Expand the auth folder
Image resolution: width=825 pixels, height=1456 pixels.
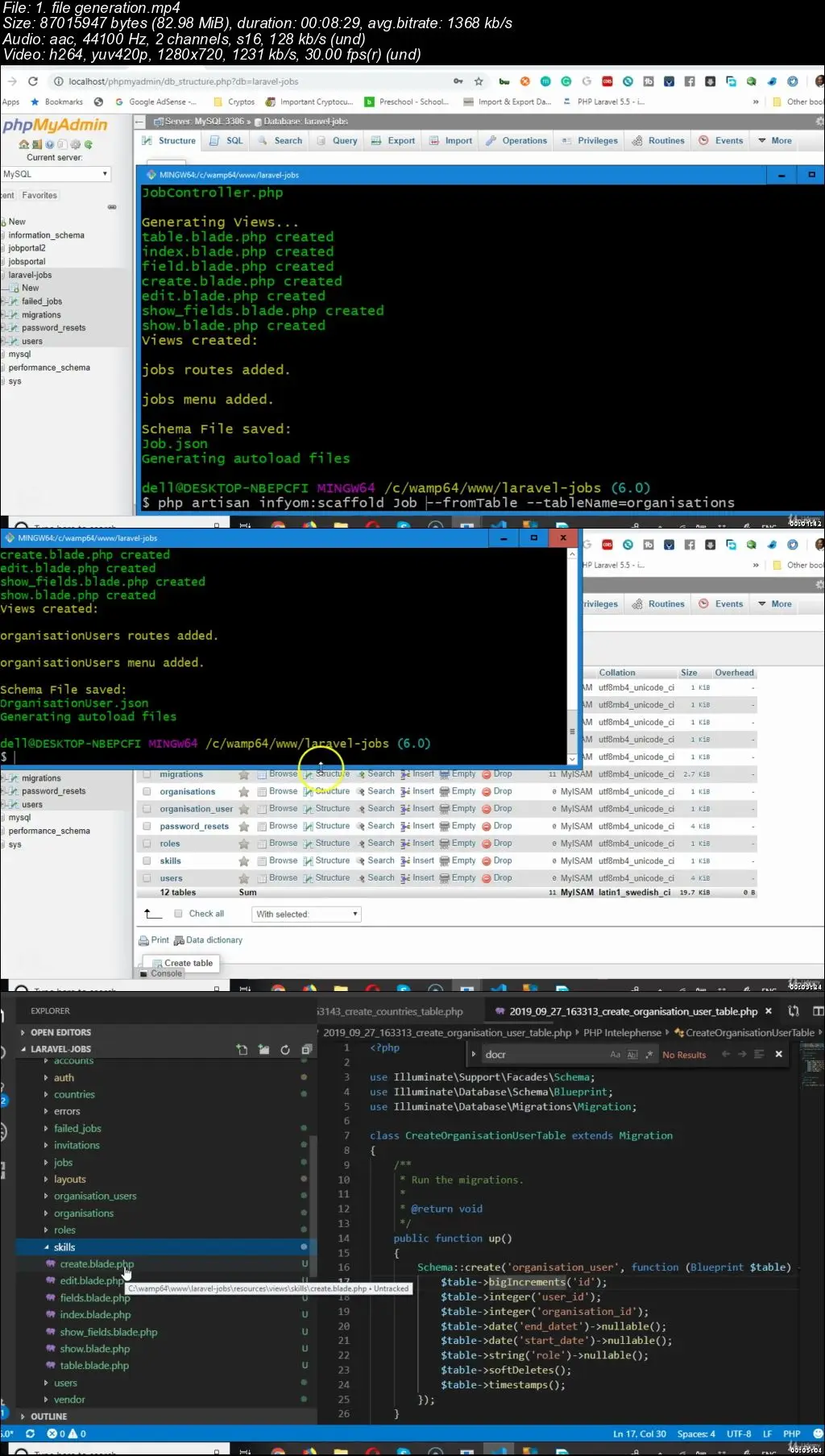click(64, 1078)
